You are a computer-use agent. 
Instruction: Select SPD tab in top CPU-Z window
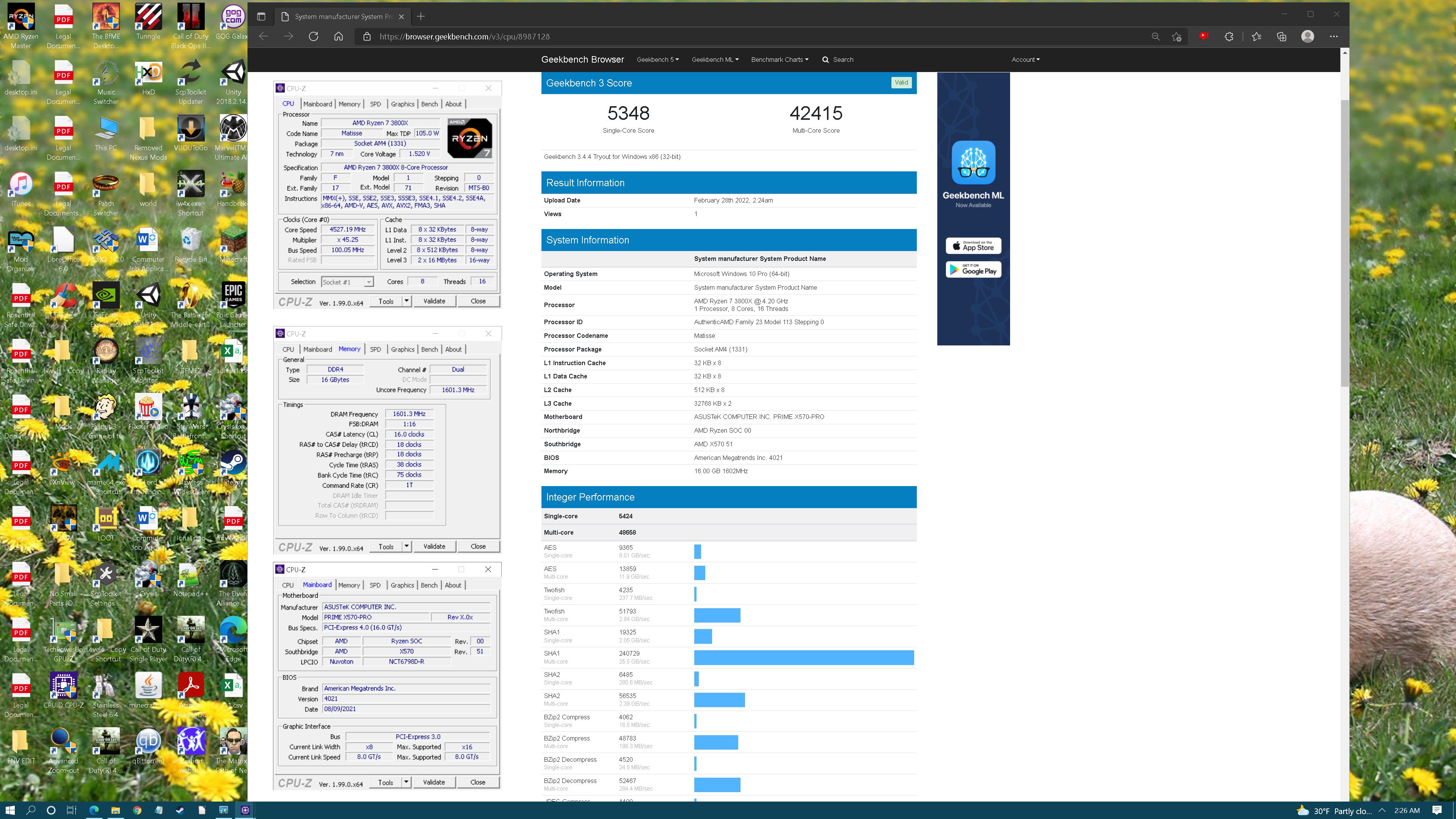pos(375,104)
